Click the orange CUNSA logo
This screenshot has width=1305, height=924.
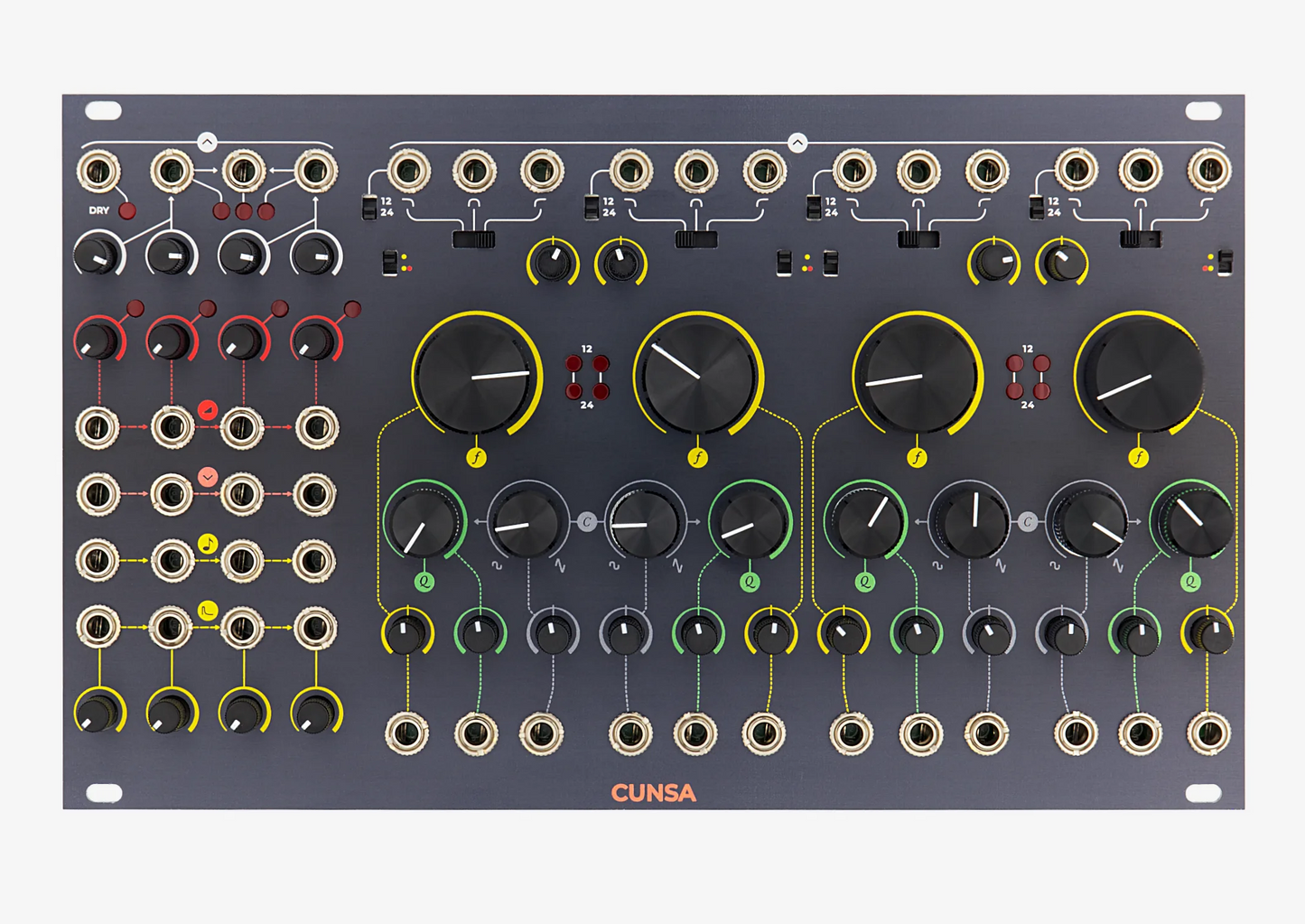pos(653,793)
